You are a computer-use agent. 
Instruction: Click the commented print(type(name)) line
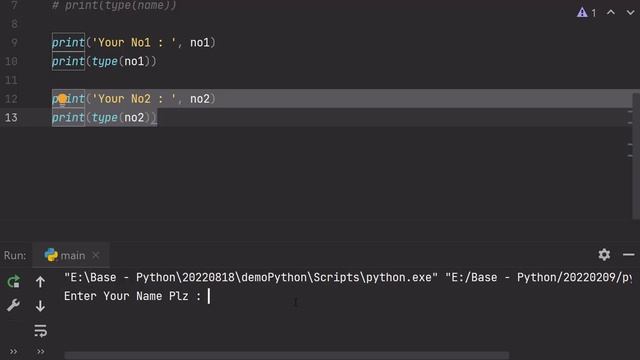coord(114,5)
